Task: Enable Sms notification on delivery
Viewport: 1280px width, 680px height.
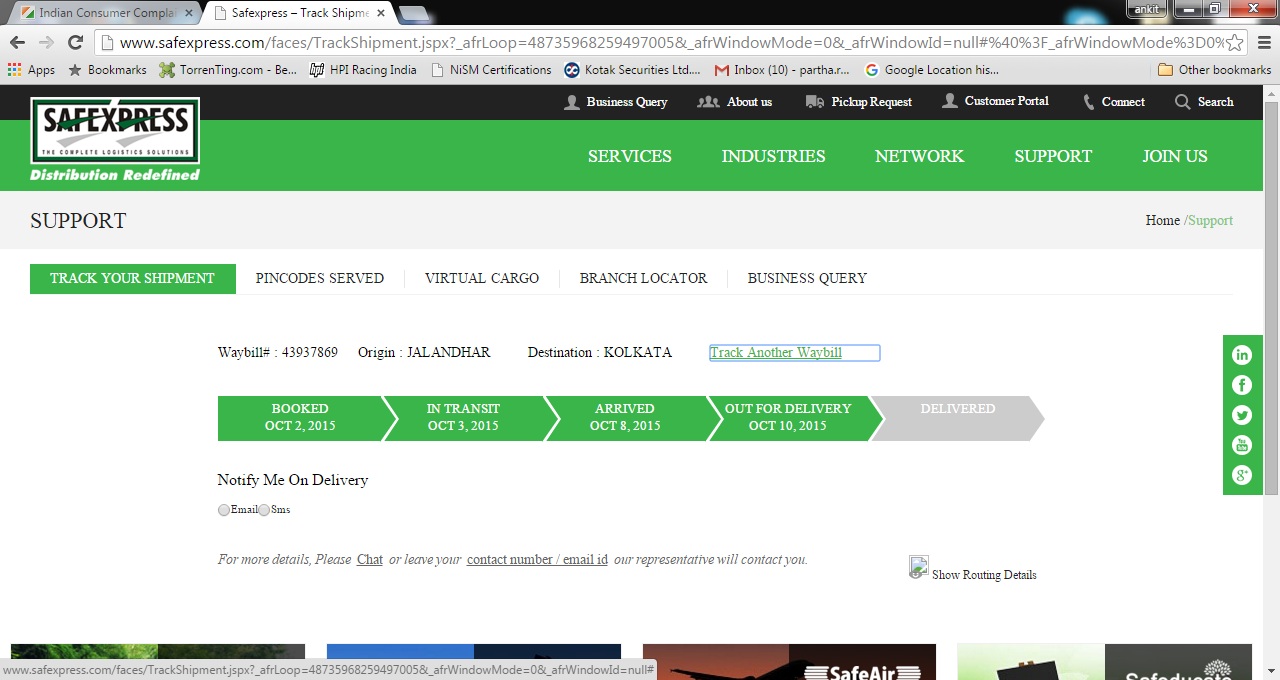Action: pos(264,510)
